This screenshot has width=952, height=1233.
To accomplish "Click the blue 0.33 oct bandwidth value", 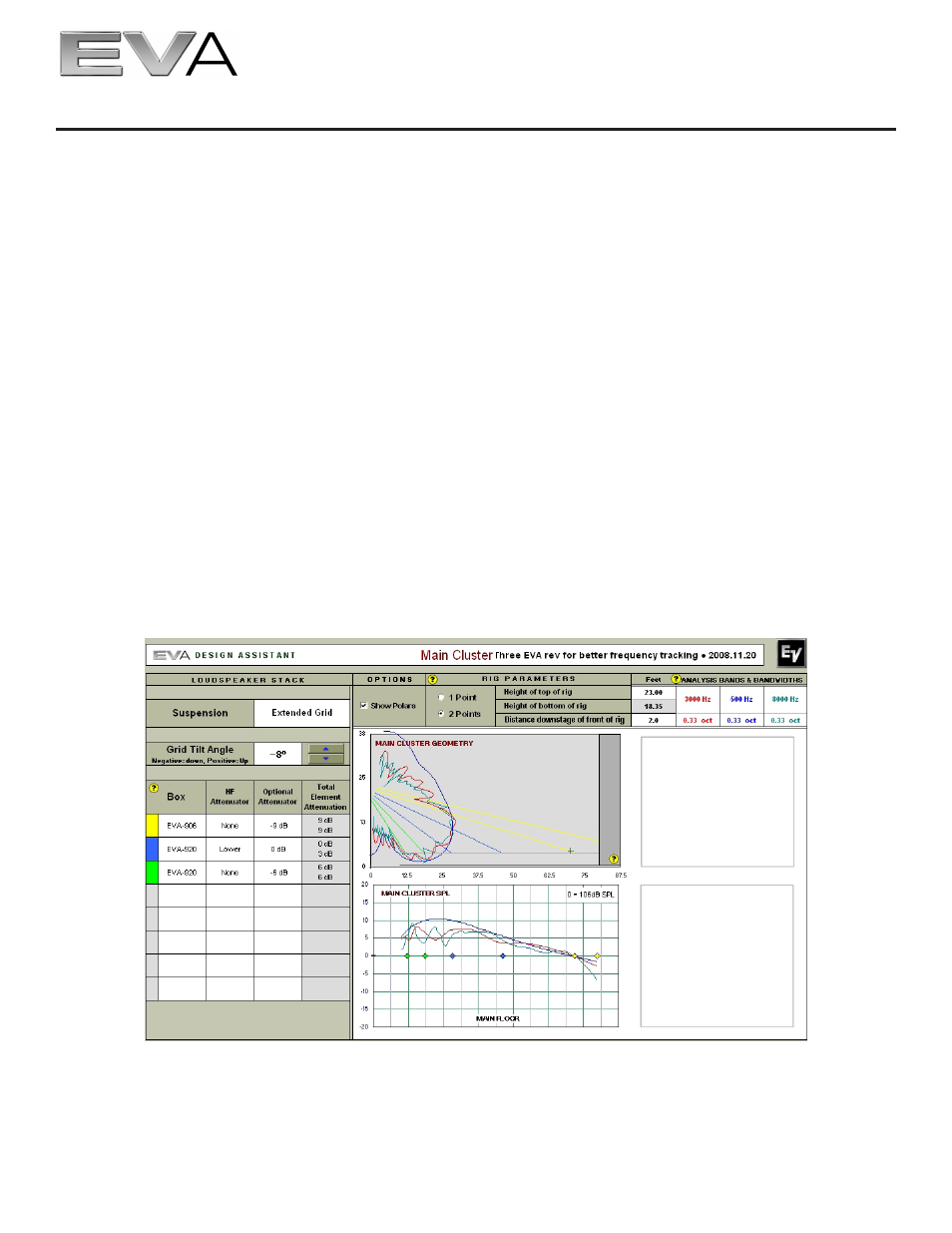I will (x=741, y=720).
